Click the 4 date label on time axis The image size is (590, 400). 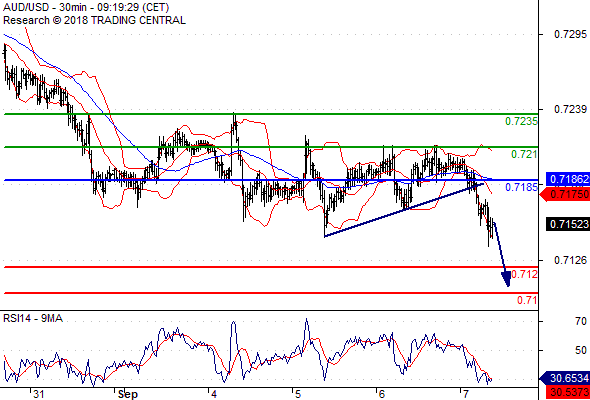[214, 394]
